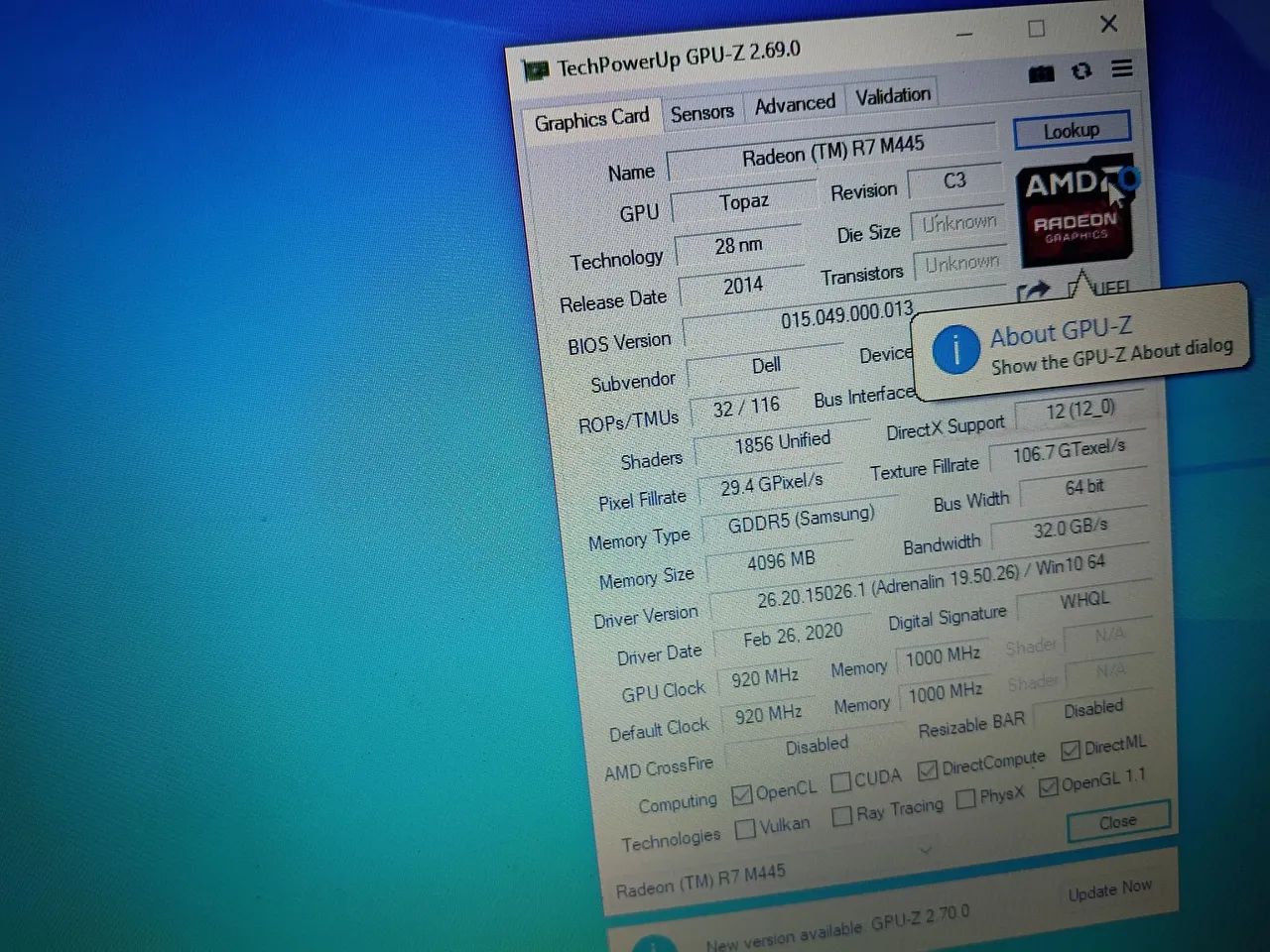
Task: Click the ROPs/TMUs value 32 / 116
Action: (x=746, y=408)
